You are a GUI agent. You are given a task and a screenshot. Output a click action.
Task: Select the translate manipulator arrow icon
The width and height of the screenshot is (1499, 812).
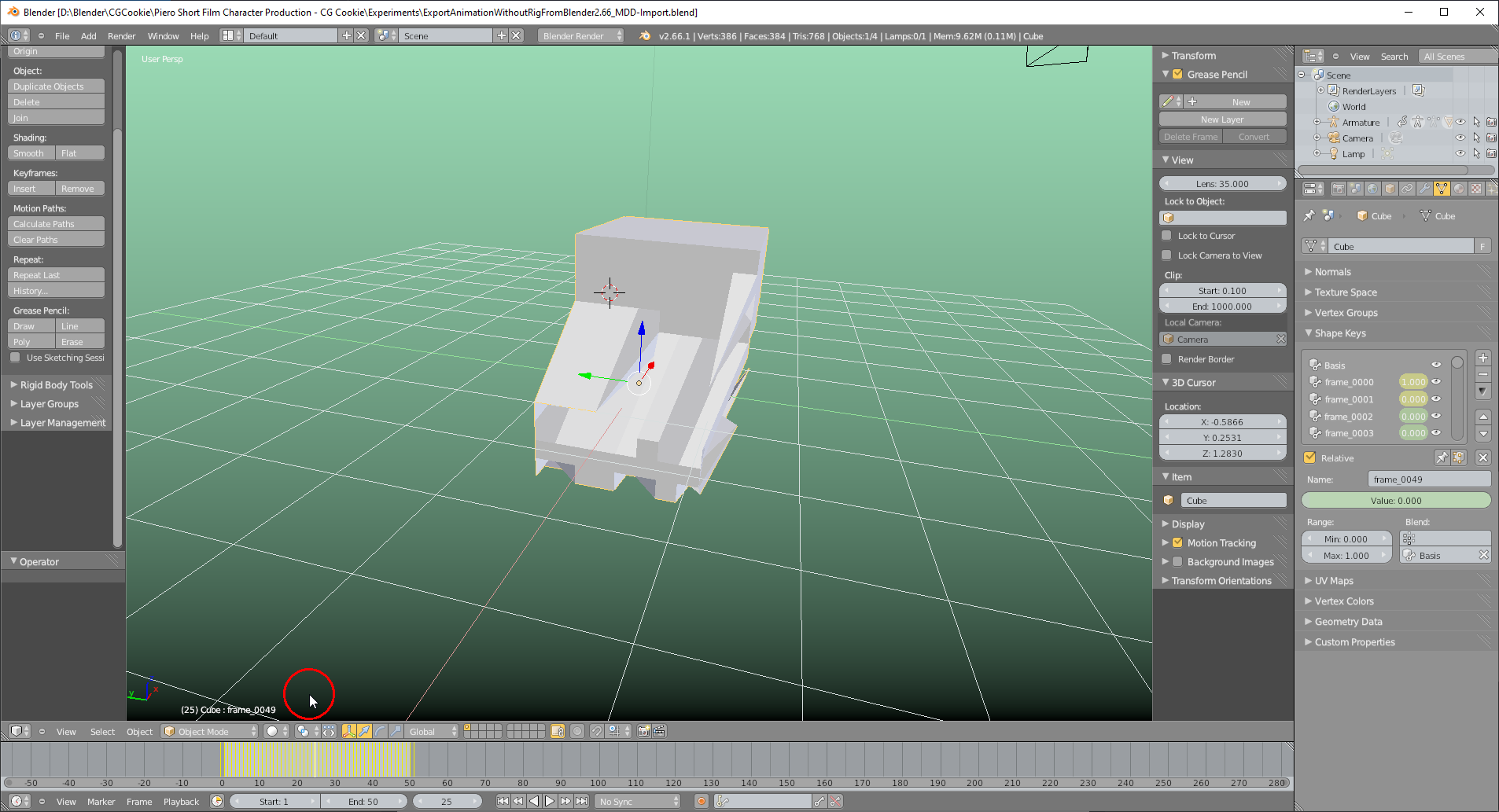click(365, 732)
